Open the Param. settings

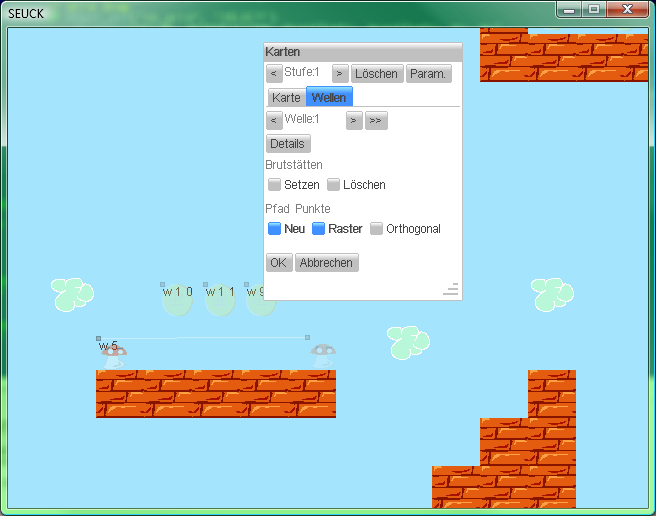428,74
